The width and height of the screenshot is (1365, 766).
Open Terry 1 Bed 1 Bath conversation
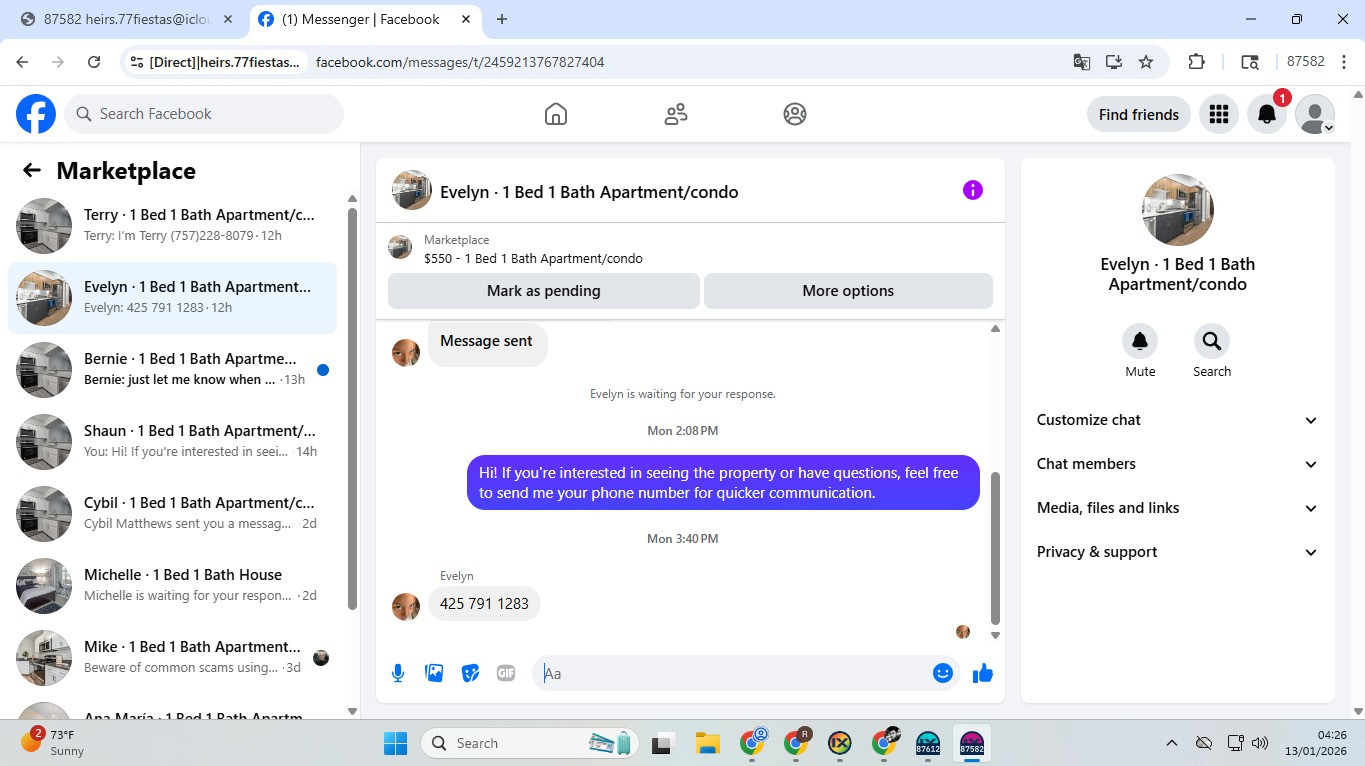172,226
